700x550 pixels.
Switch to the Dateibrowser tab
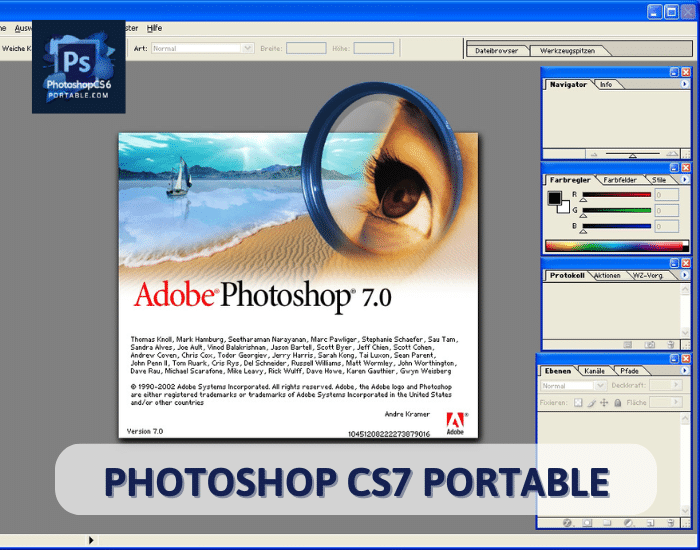point(496,50)
